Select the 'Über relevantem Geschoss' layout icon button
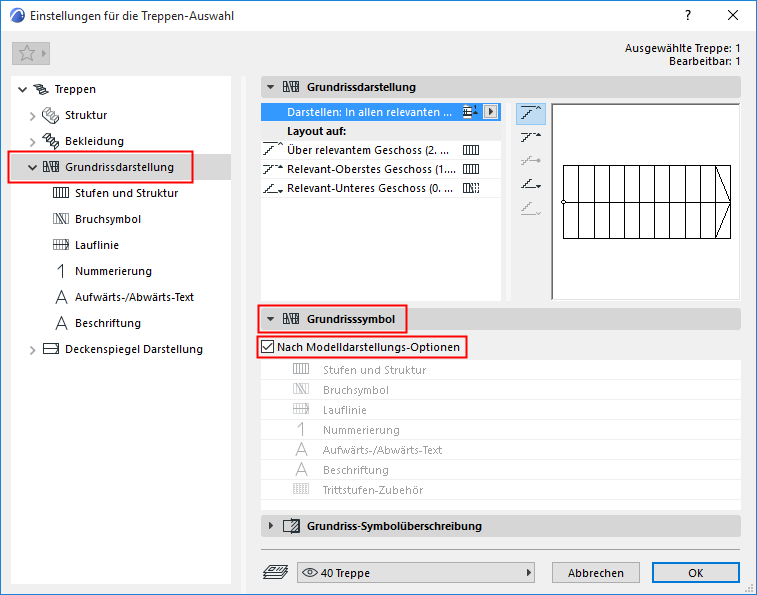This screenshot has width=757, height=595. (531, 114)
